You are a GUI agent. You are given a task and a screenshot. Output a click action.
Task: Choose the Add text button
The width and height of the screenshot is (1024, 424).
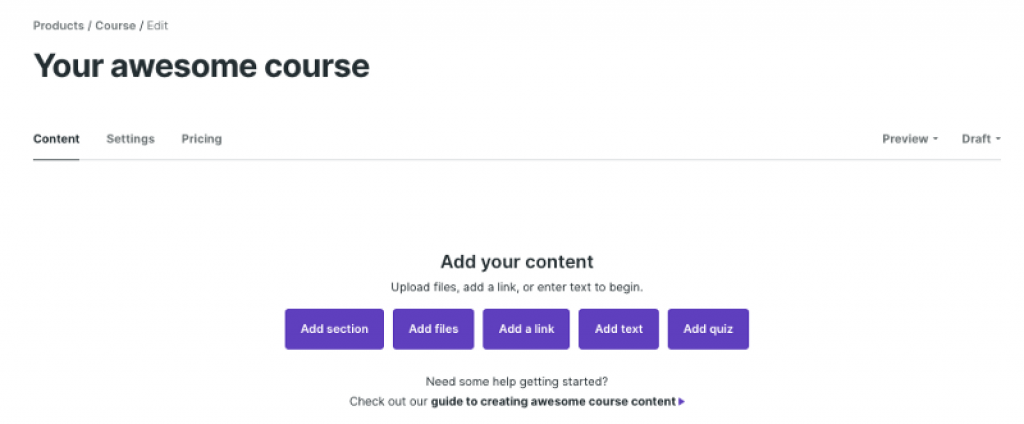[x=619, y=329]
